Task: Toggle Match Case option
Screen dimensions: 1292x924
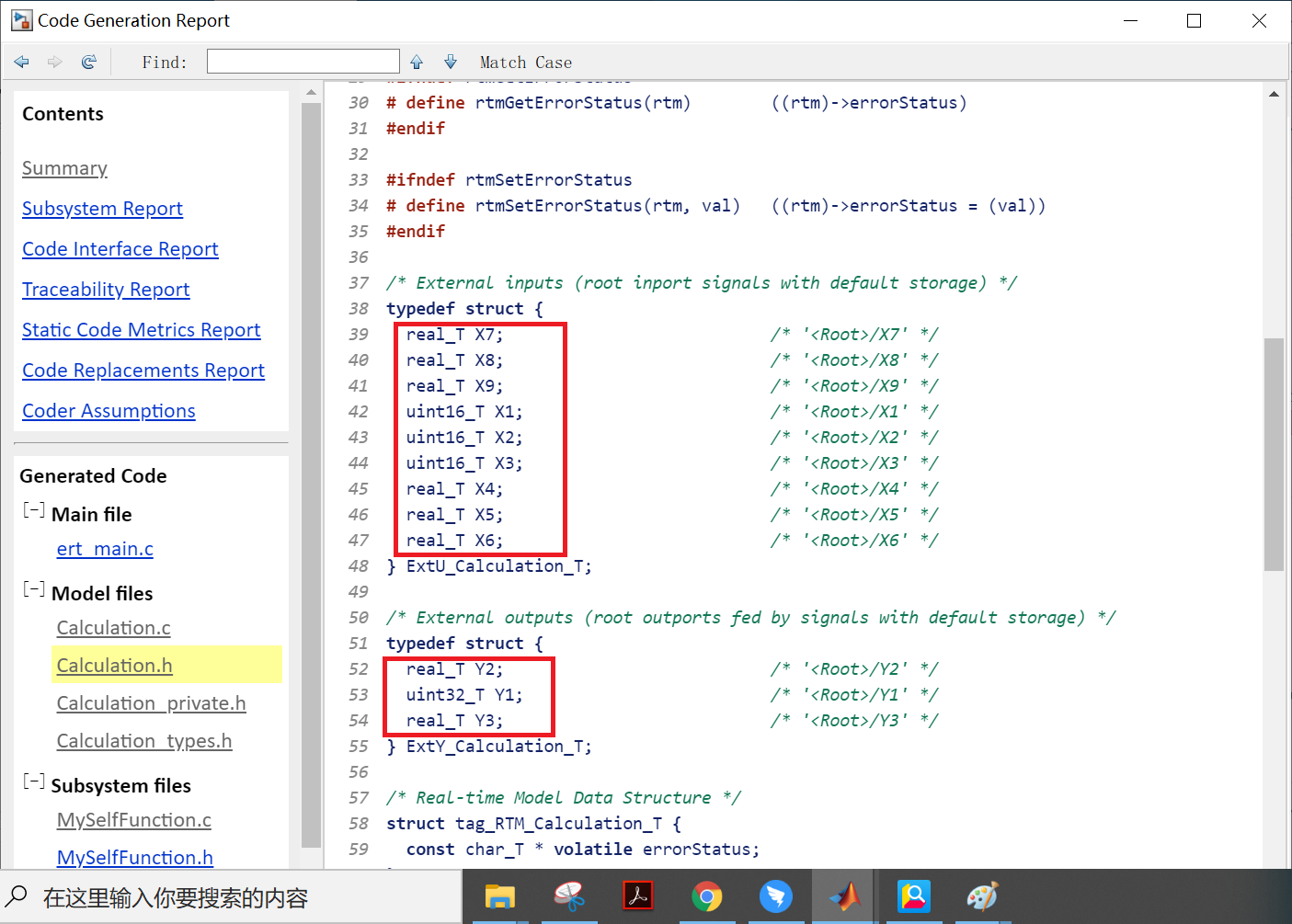Action: tap(526, 63)
